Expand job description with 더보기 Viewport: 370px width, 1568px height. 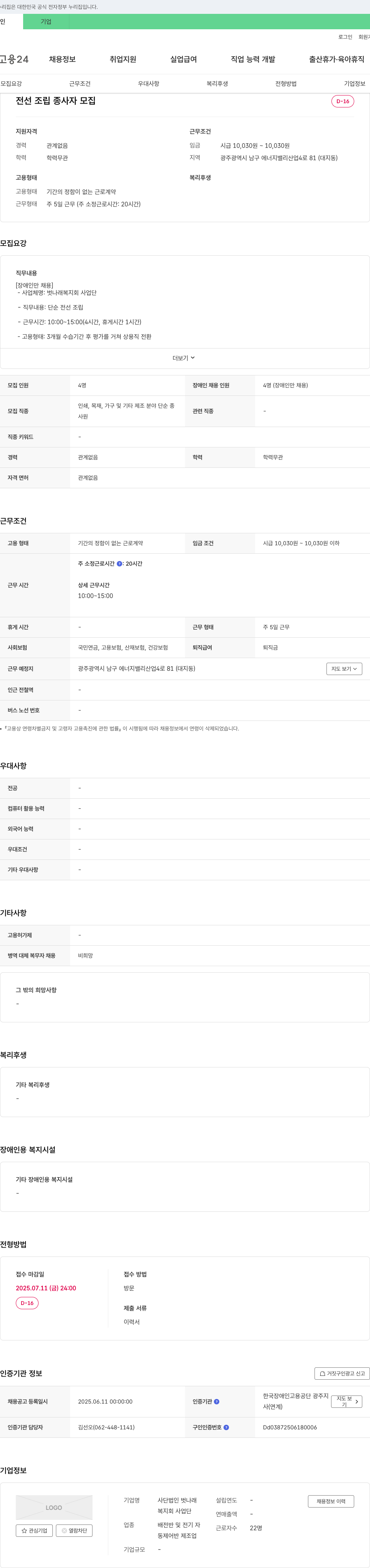click(184, 358)
